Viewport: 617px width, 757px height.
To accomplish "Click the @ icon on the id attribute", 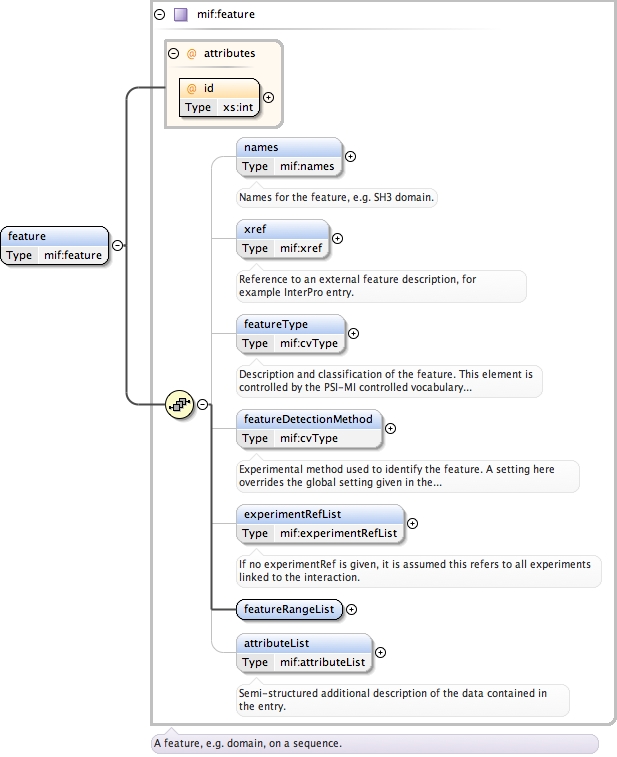I will click(x=191, y=89).
